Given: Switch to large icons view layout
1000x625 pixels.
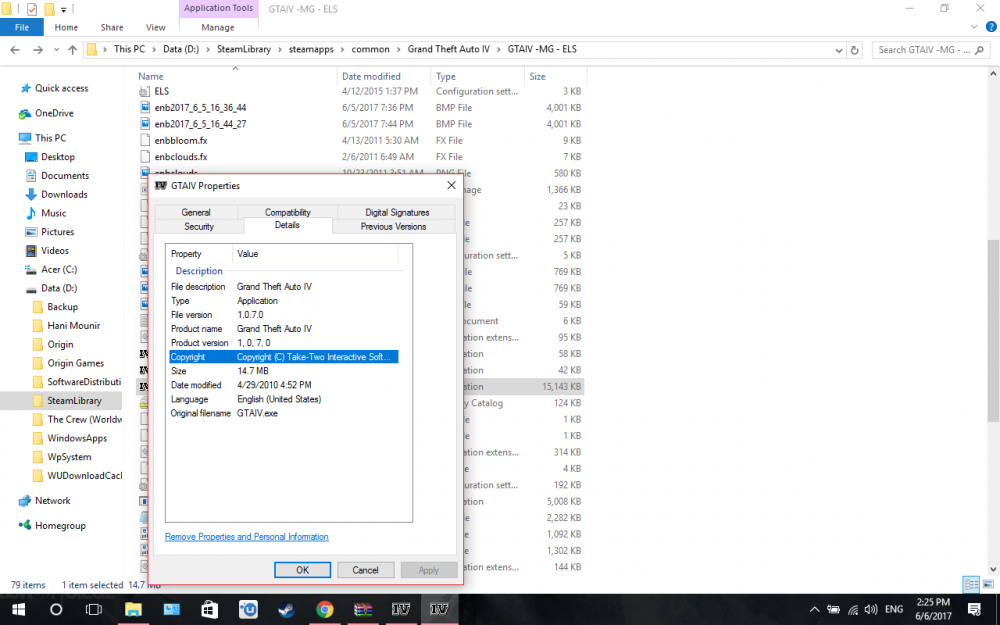Looking at the screenshot, I should (x=988, y=584).
